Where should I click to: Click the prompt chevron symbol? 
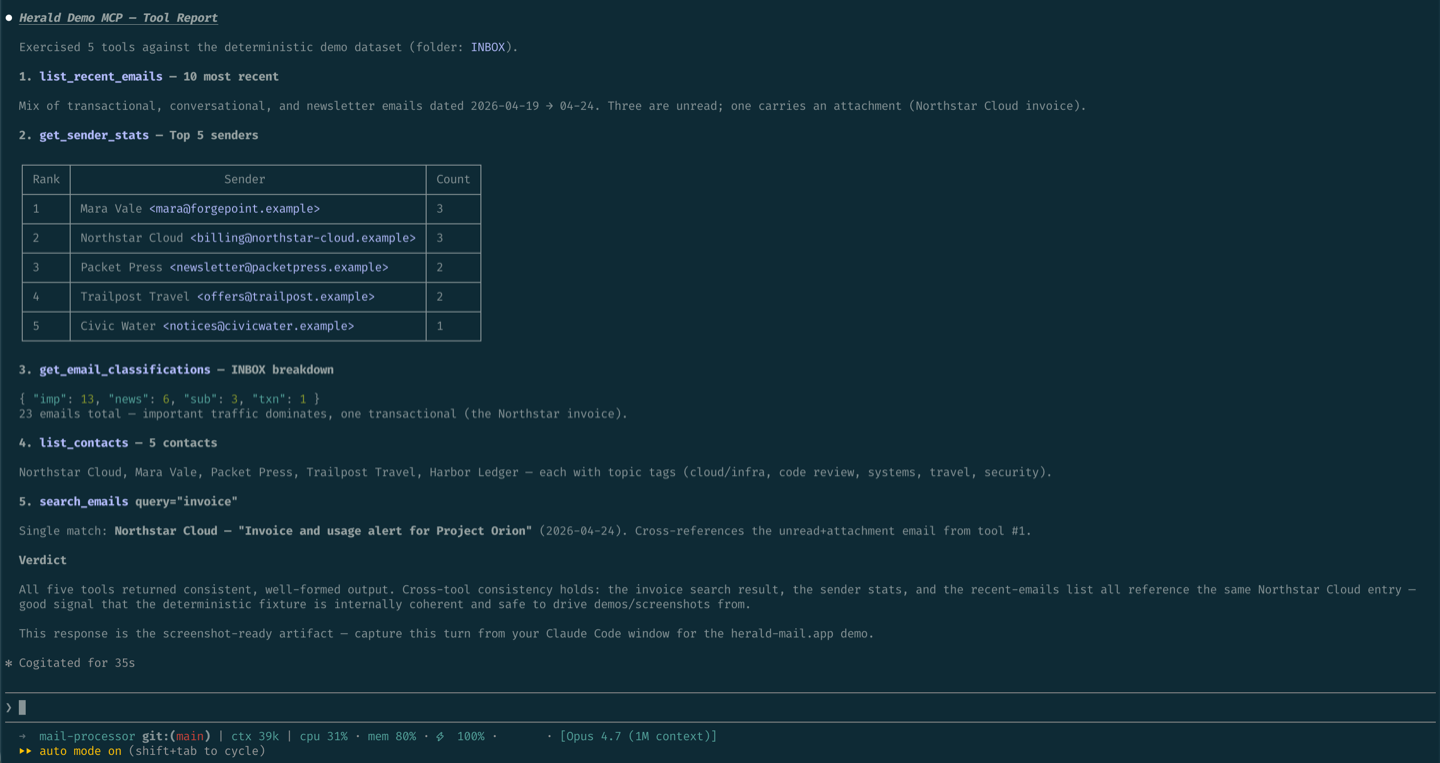pyautogui.click(x=9, y=707)
